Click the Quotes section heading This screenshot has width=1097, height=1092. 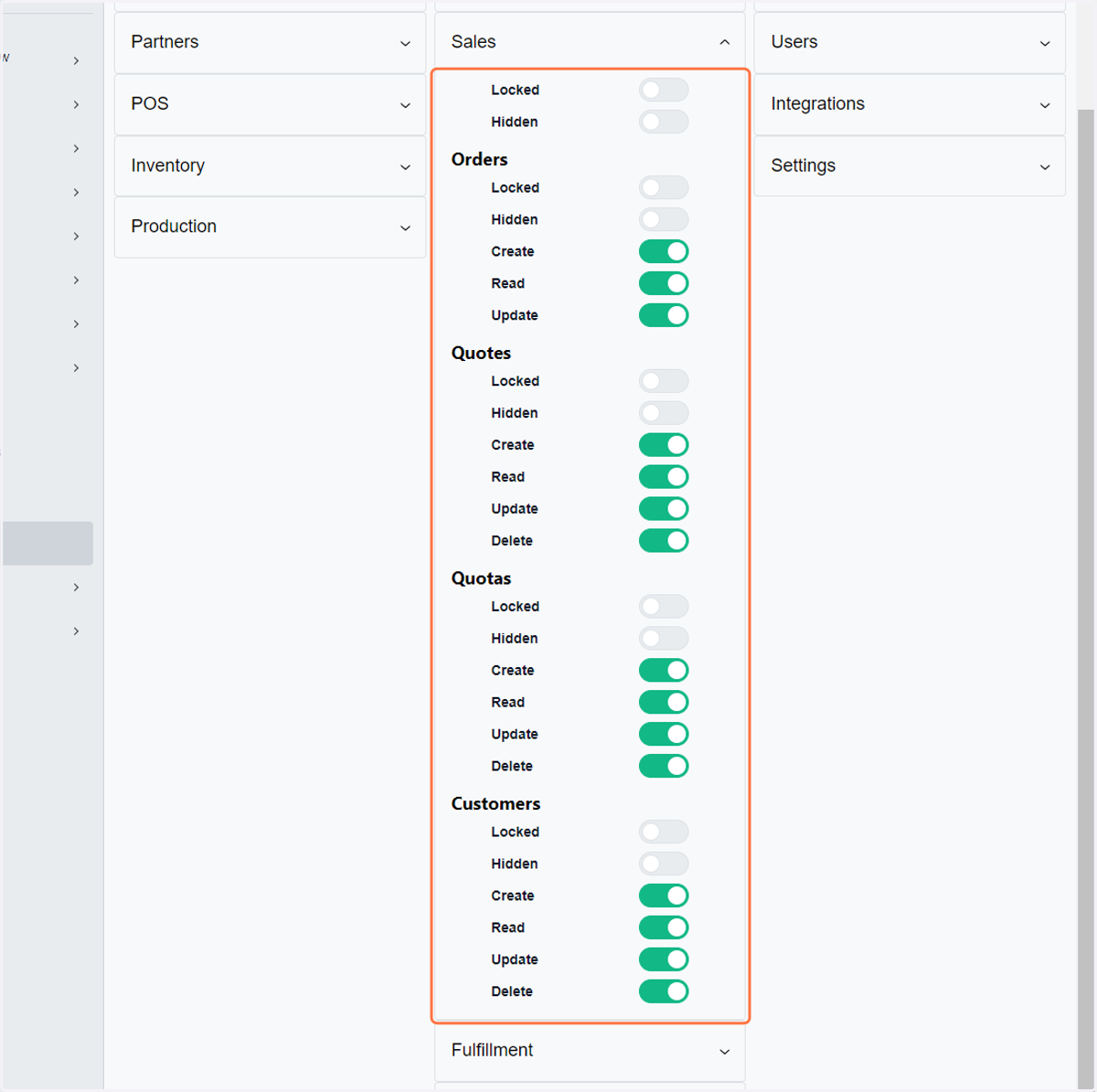tap(481, 354)
